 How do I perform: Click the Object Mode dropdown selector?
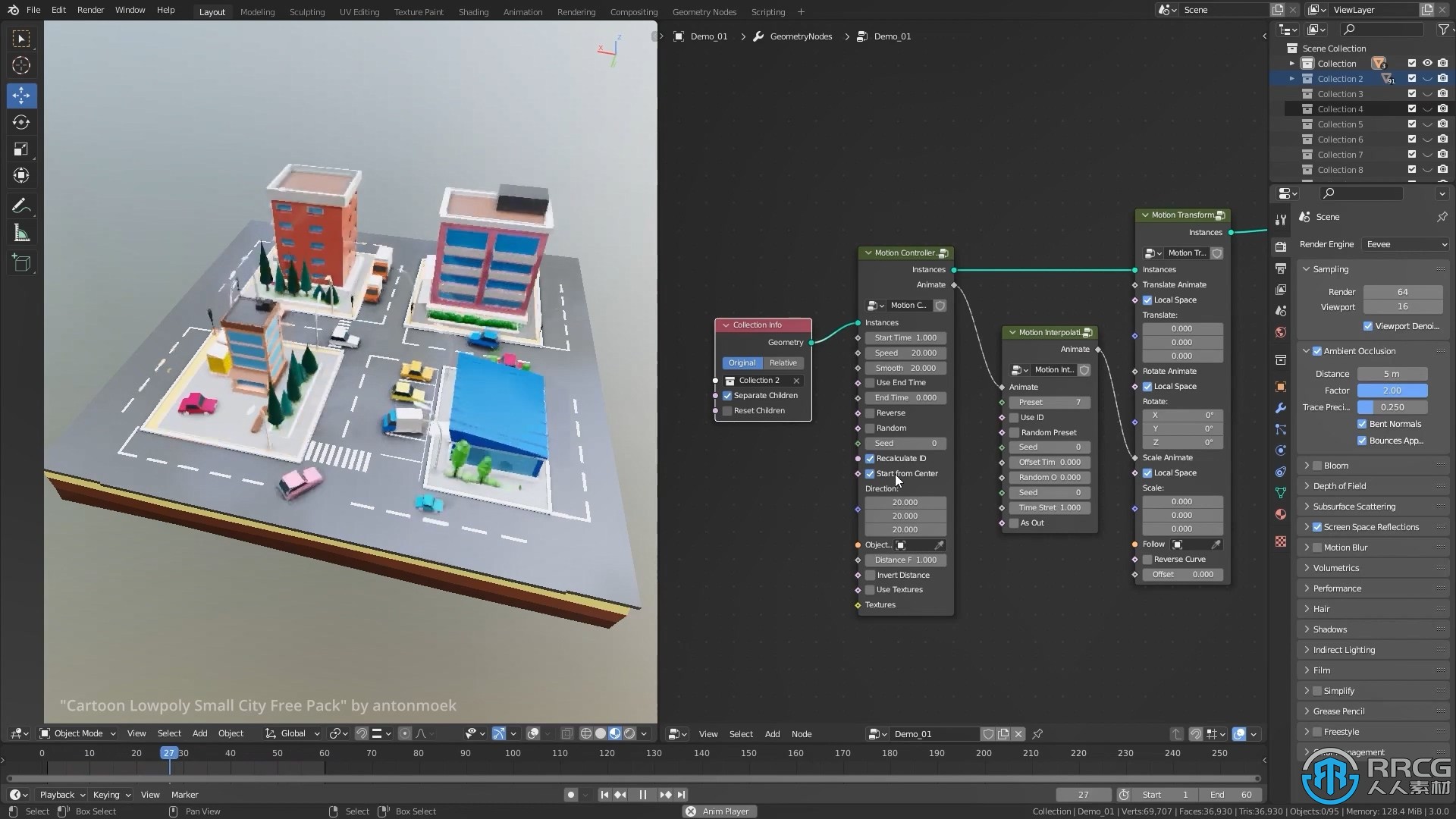pos(77,733)
